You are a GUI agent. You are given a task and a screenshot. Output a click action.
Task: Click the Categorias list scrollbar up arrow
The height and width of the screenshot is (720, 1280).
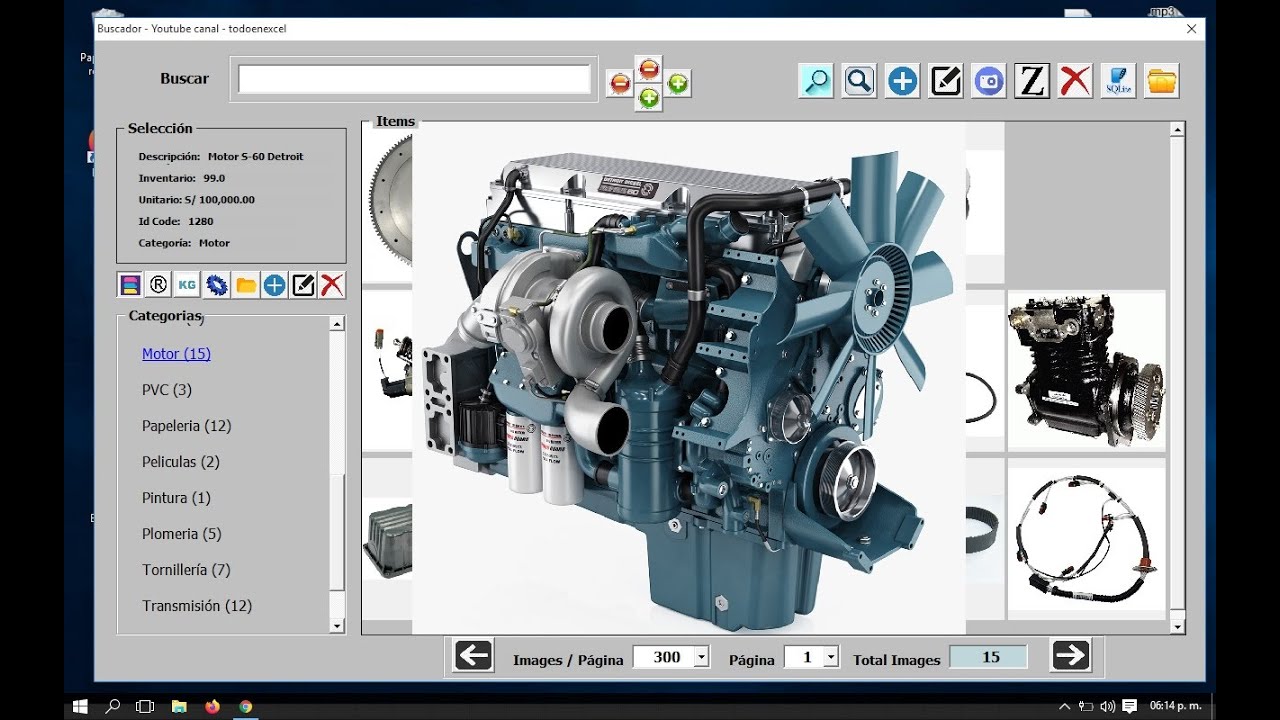(x=337, y=324)
